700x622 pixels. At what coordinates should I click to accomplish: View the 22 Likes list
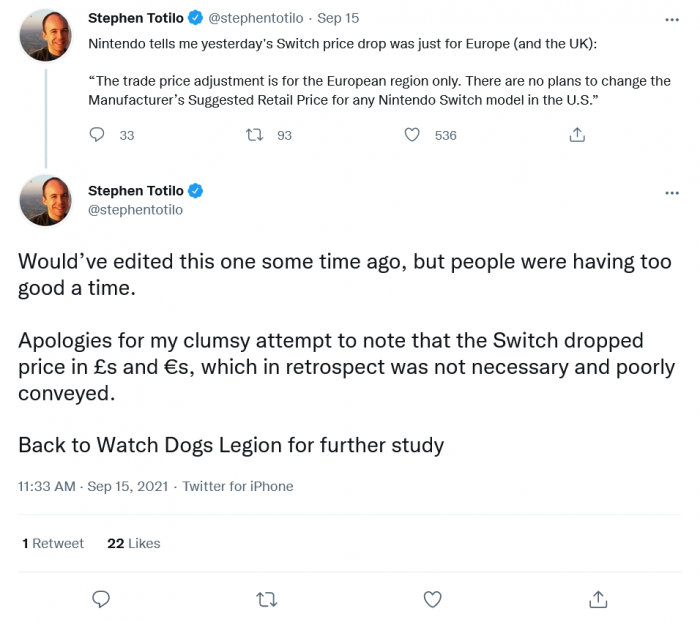(133, 543)
